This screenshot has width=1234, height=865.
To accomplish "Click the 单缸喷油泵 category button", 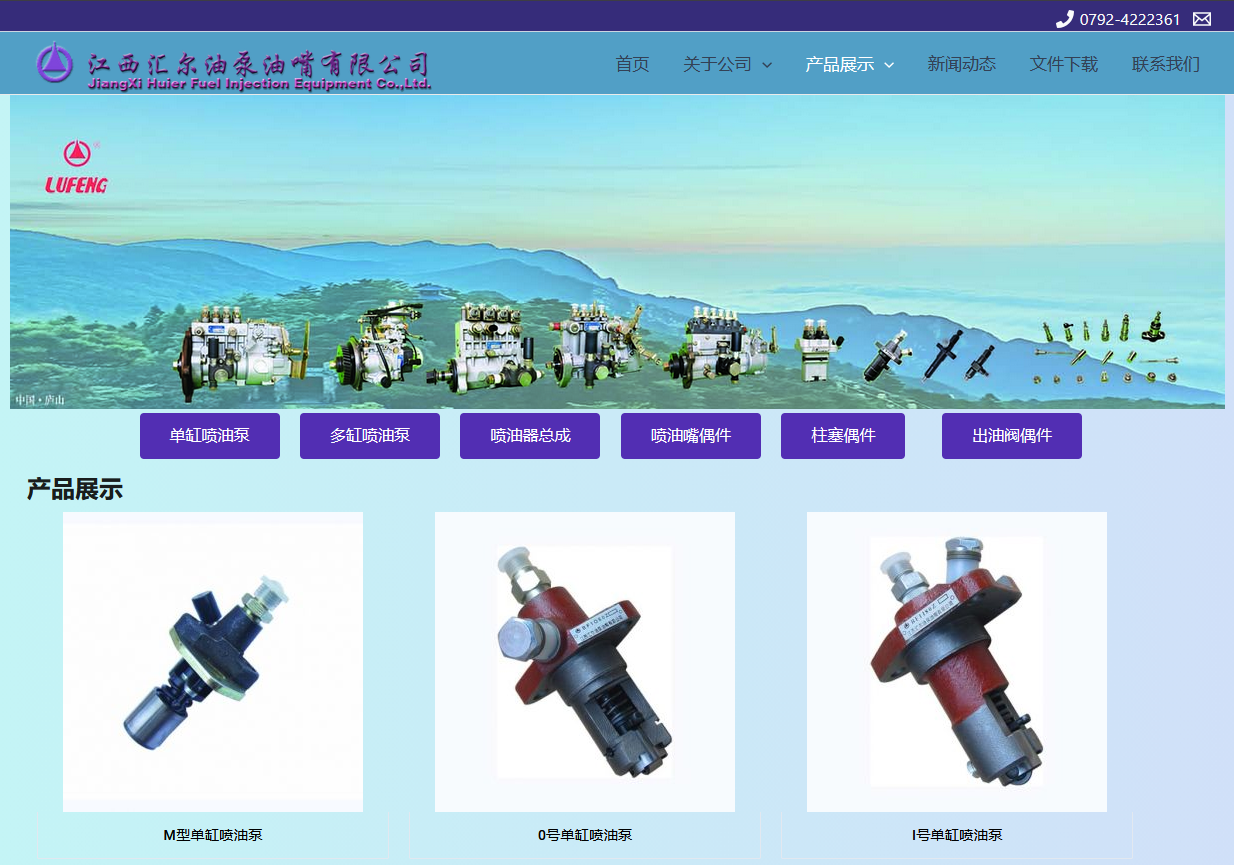I will pyautogui.click(x=210, y=435).
